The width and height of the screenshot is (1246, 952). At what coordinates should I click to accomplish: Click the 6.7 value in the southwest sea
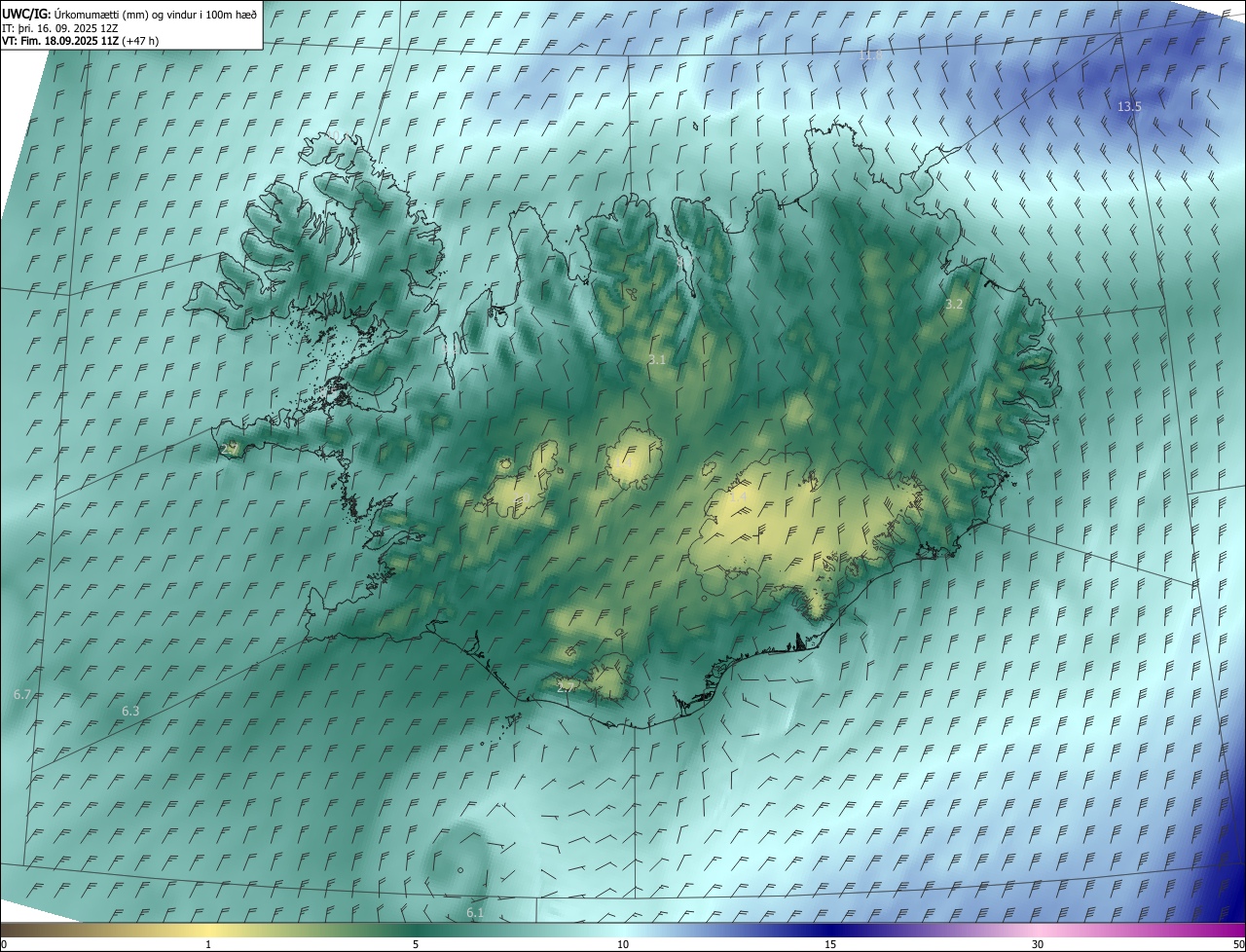point(22,694)
